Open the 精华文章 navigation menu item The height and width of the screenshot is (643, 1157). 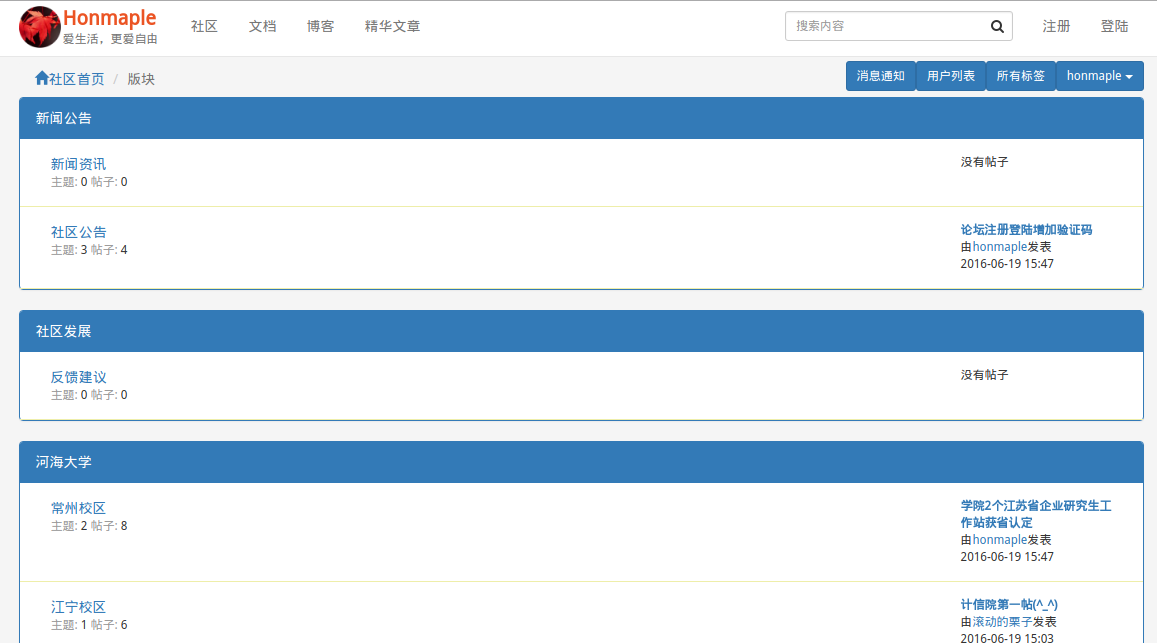click(393, 27)
